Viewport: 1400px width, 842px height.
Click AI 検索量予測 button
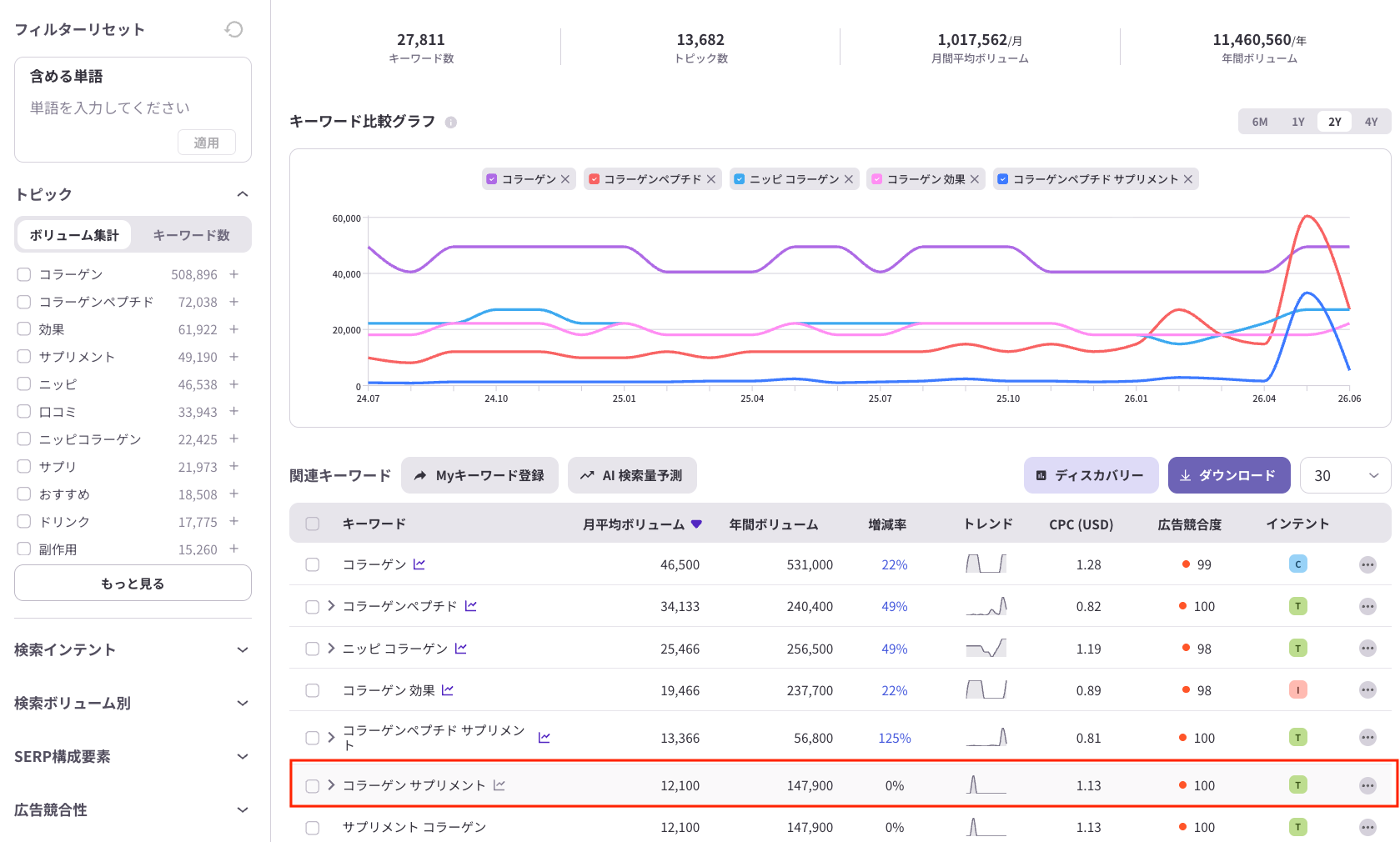click(632, 475)
